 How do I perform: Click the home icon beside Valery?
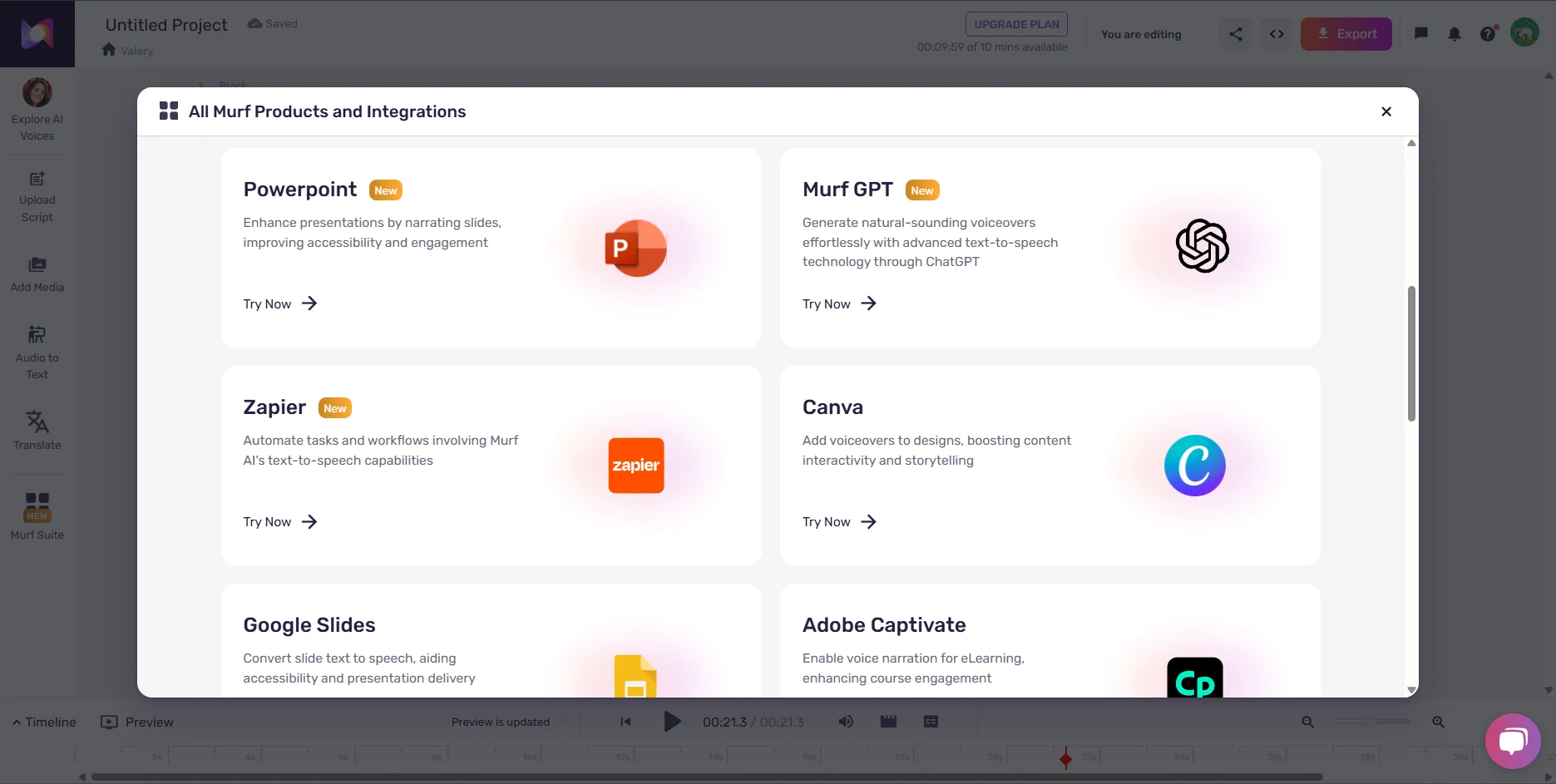[x=109, y=50]
